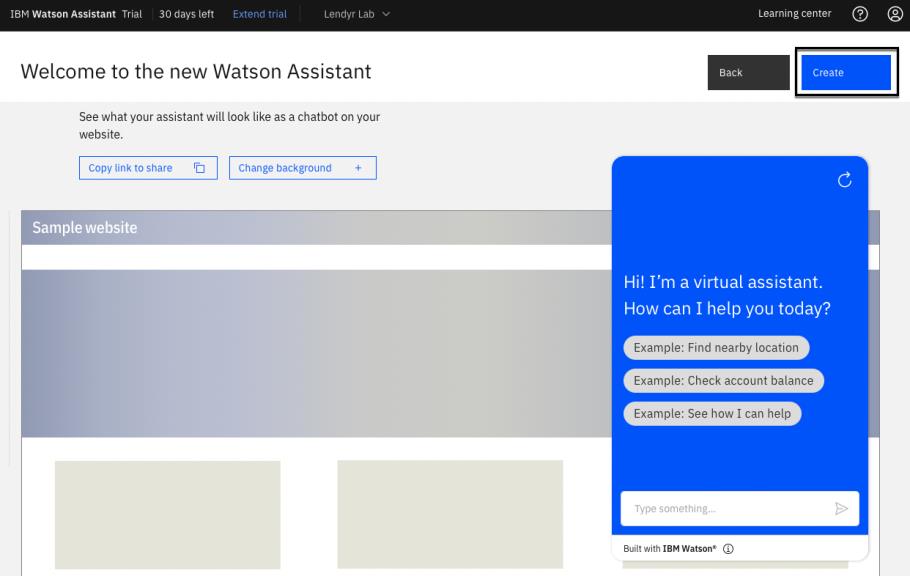Viewport: 910px width, 576px height.
Task: Click Hi! I'm a virtual assistant greeting
Action: [x=727, y=295]
